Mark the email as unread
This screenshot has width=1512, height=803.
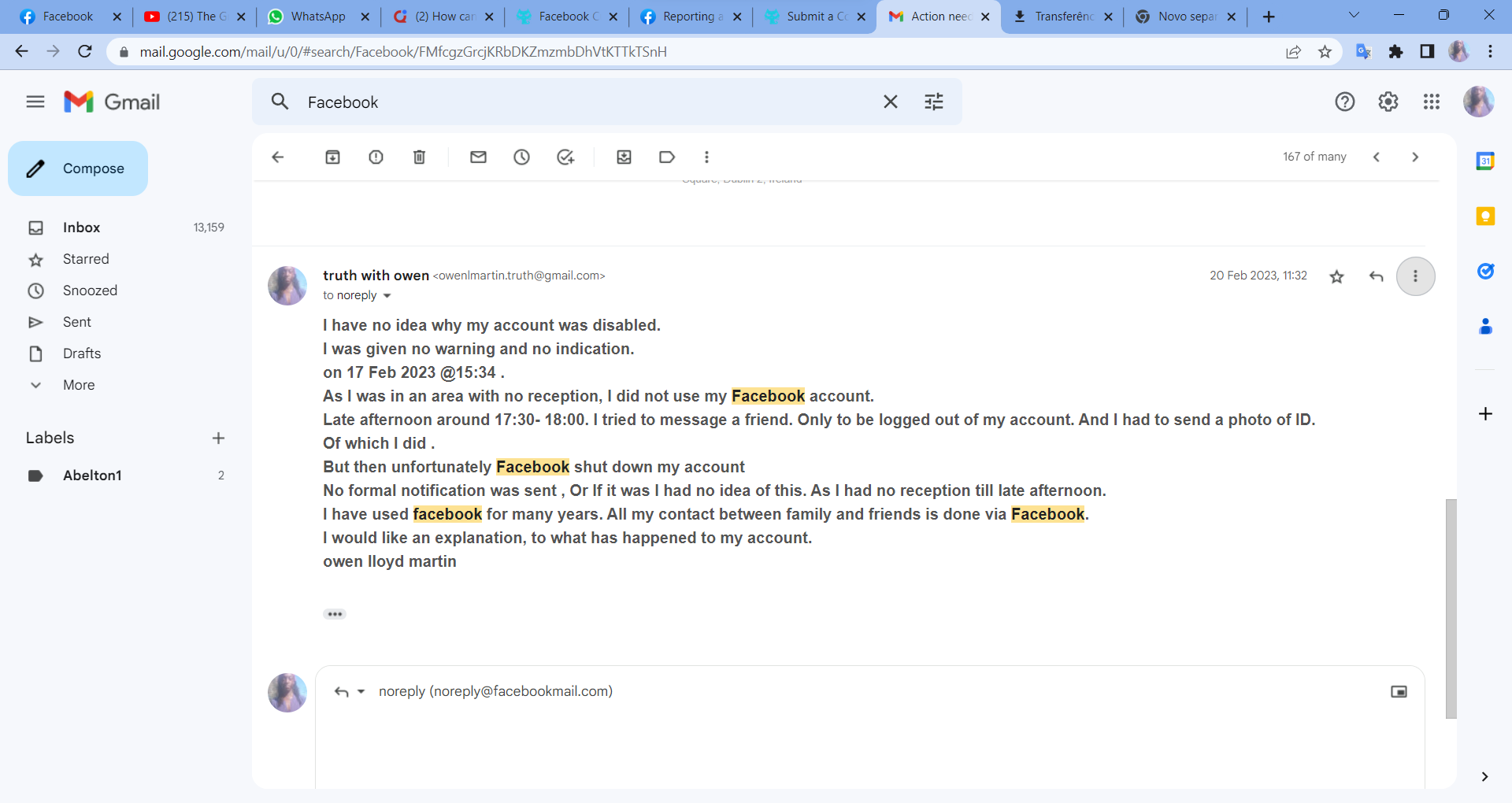(x=478, y=157)
